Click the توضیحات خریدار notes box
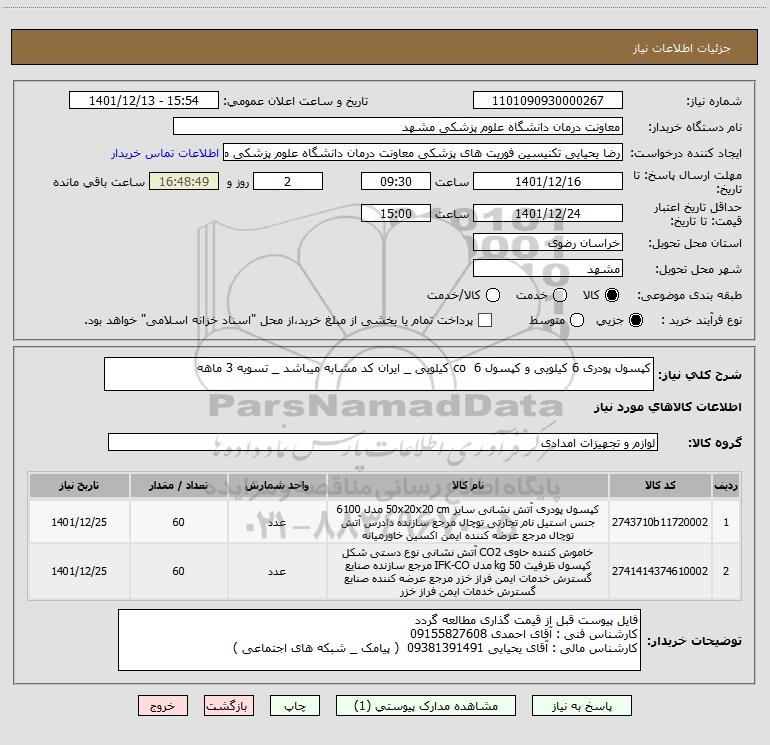 379,640
